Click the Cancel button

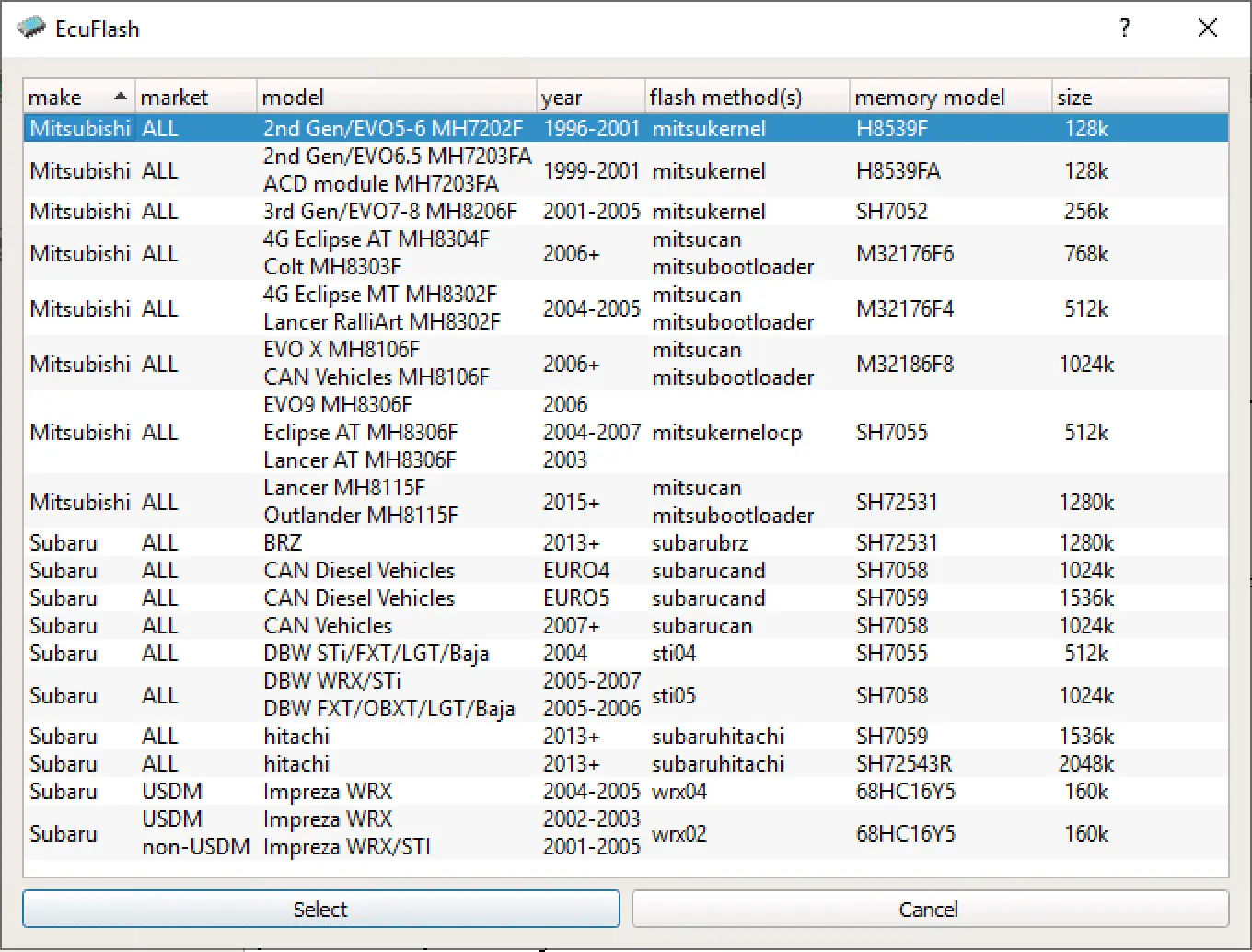coord(930,909)
